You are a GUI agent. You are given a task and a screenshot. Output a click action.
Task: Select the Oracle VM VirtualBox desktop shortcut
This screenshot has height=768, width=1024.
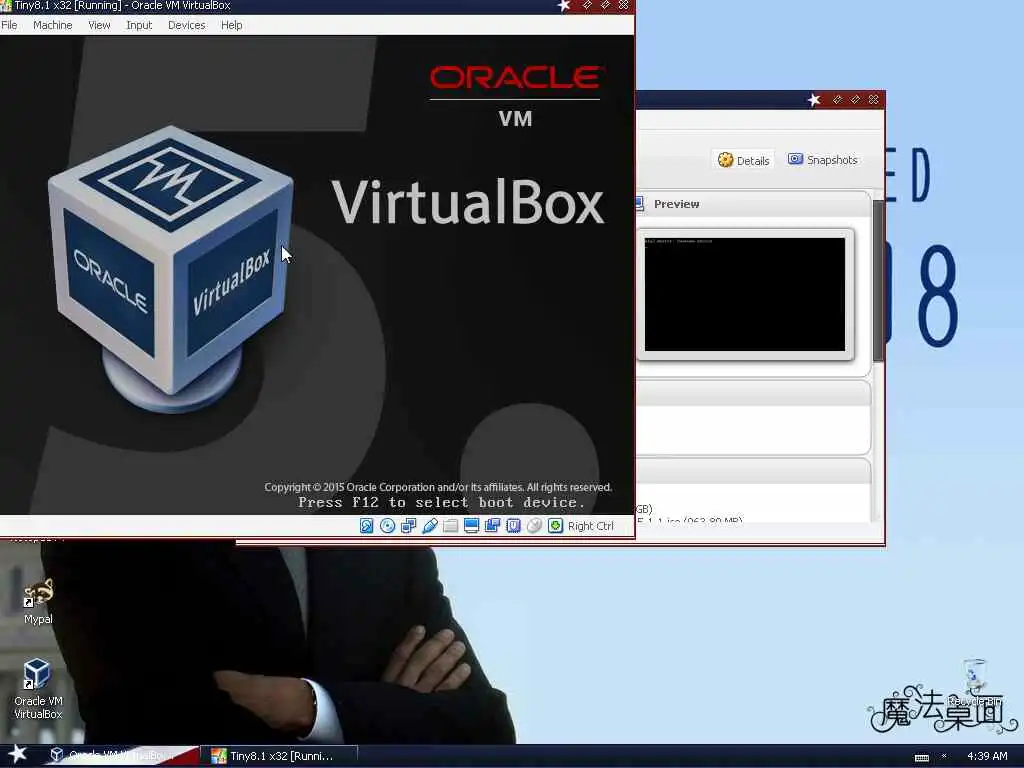click(x=38, y=689)
